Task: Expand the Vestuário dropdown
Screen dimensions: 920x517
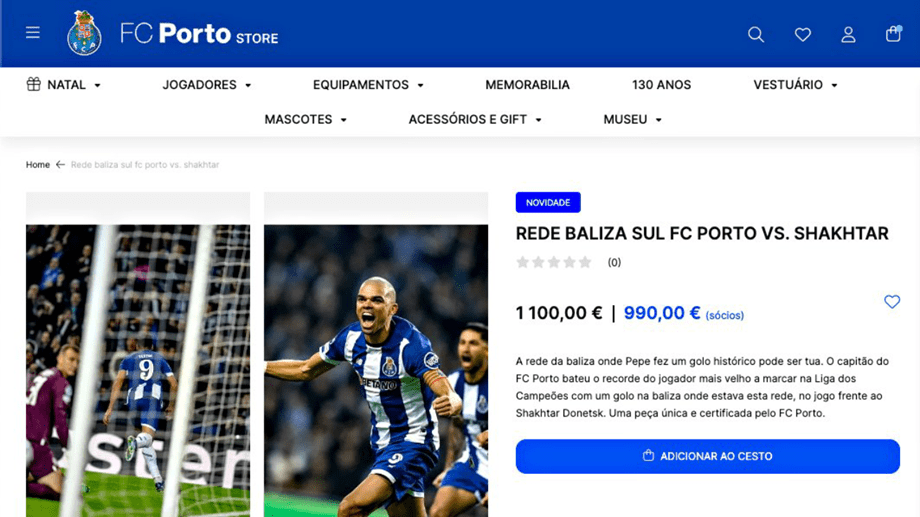Action: (795, 85)
